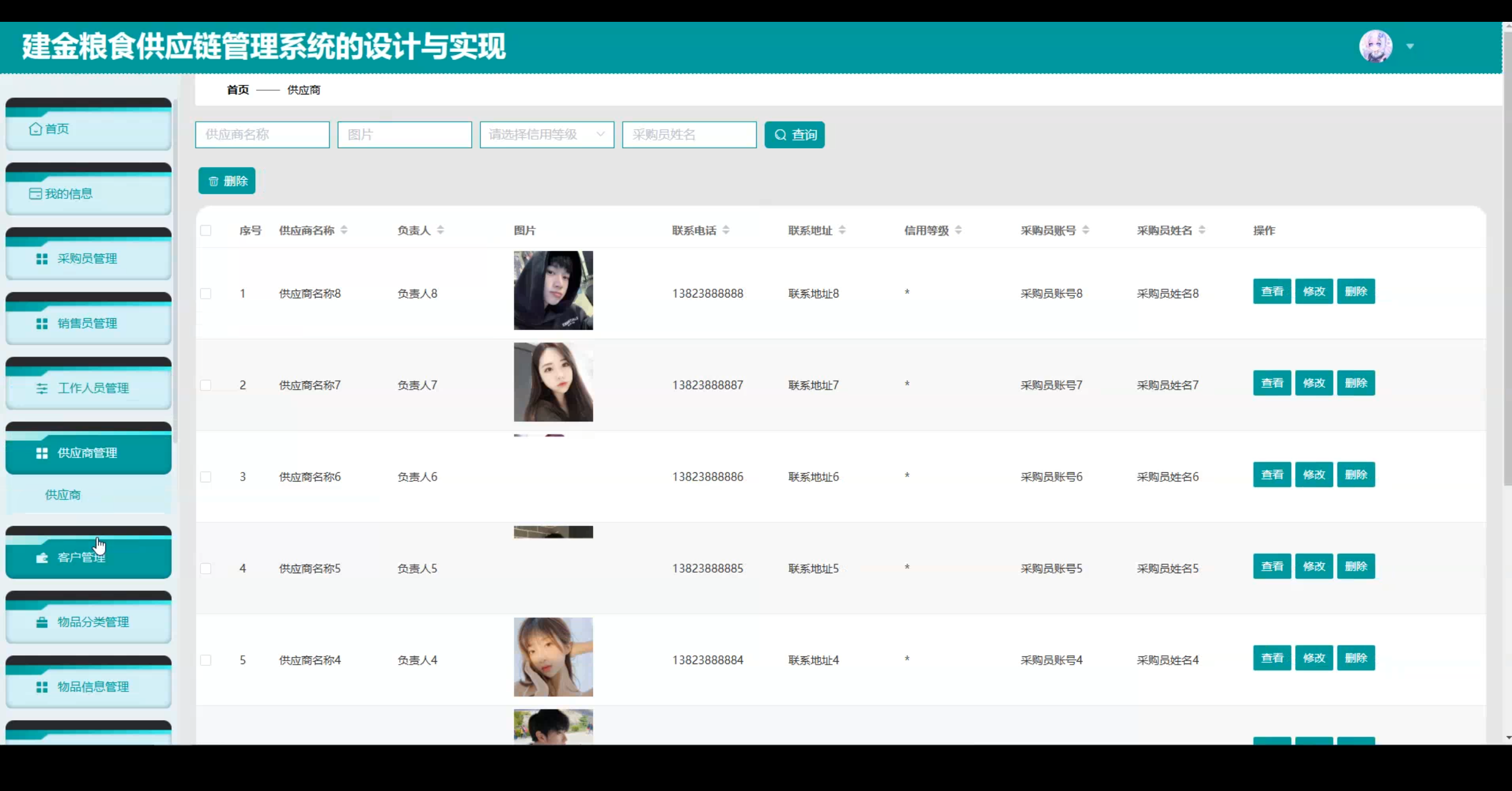
Task: Select 工作人员管理 in the sidebar
Action: (93, 388)
